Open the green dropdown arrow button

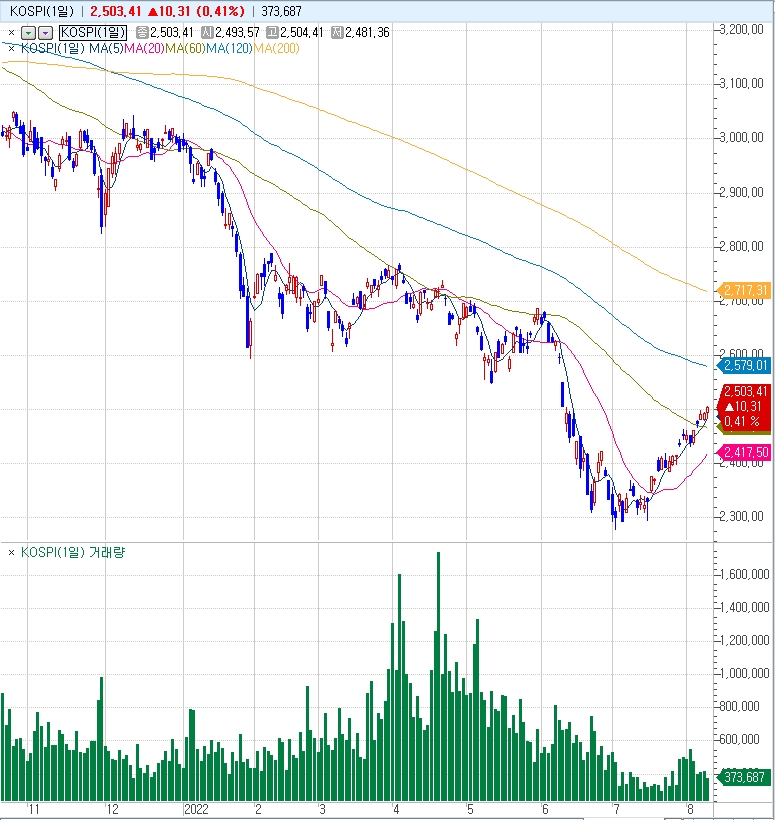coord(28,33)
